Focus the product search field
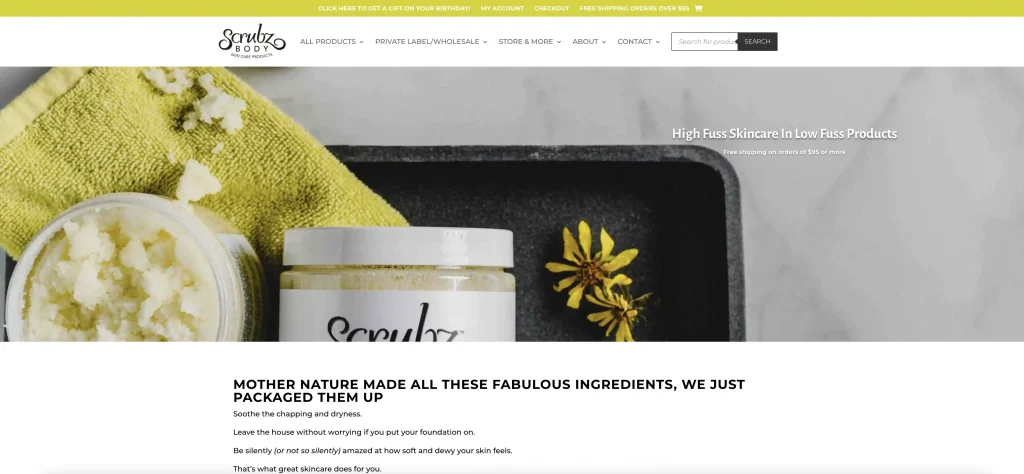The width and height of the screenshot is (1024, 474). click(x=705, y=41)
